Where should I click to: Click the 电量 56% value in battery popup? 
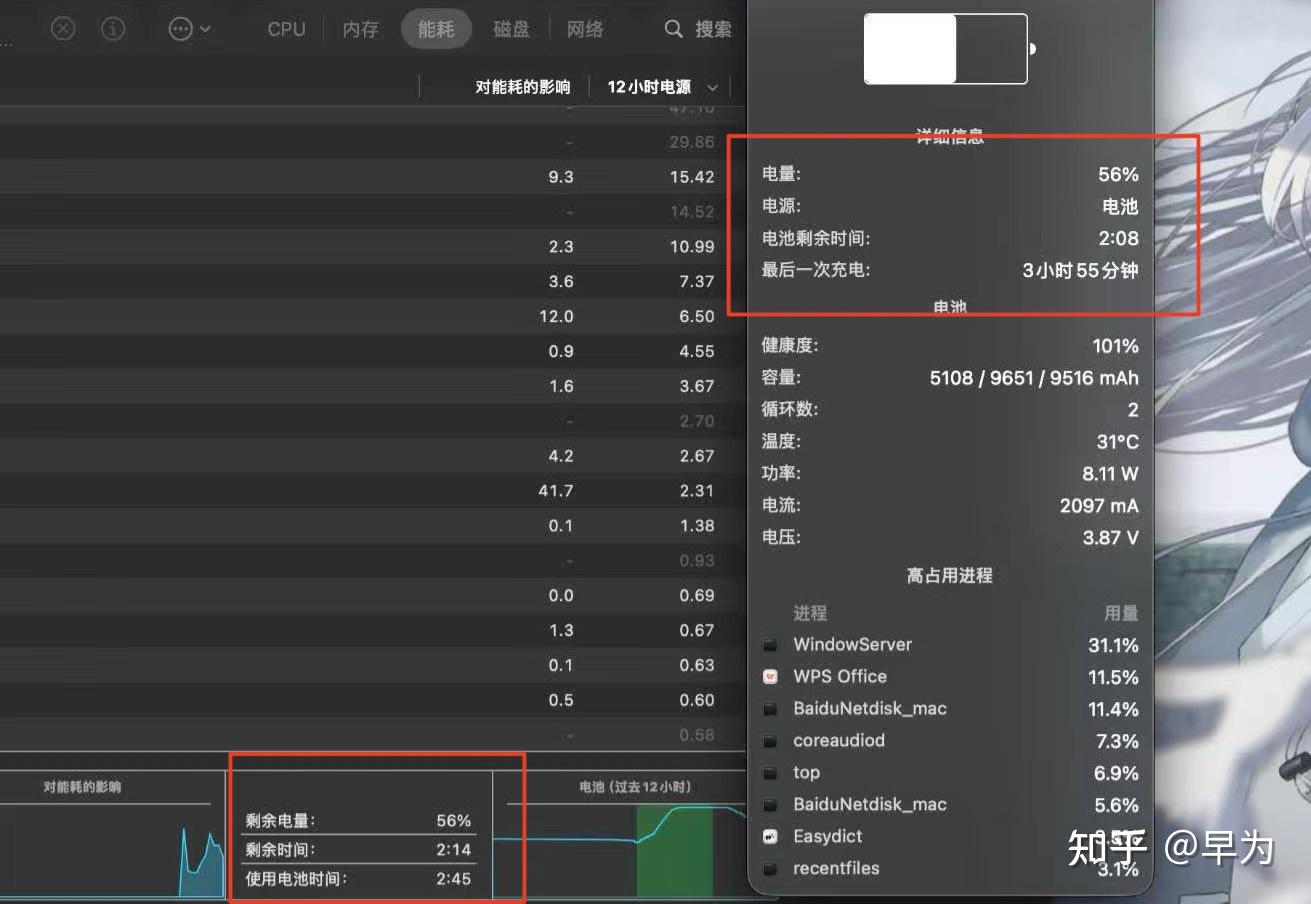(x=1118, y=174)
